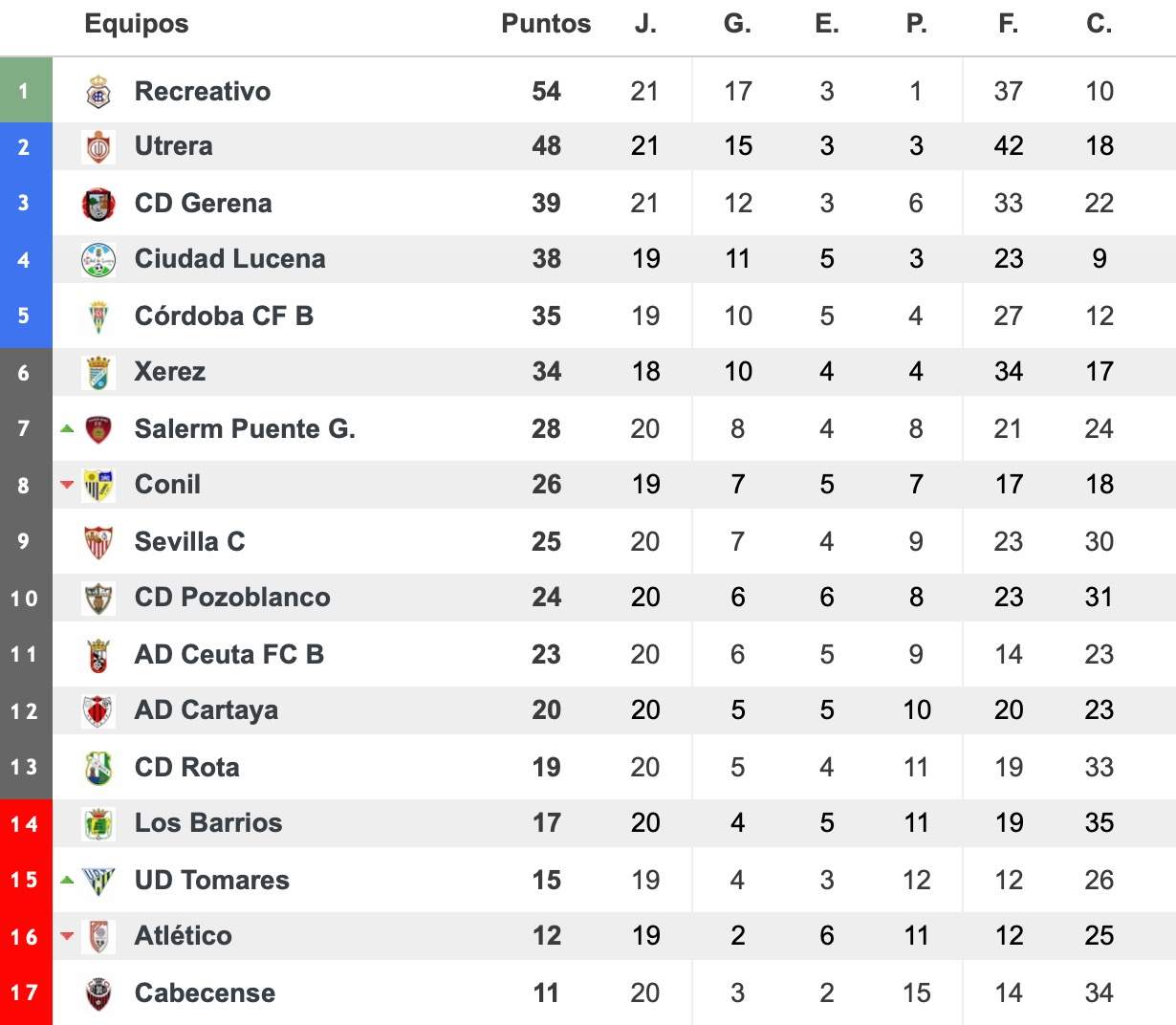
Task: Click red down arrow next to Atlético
Action: (x=67, y=936)
